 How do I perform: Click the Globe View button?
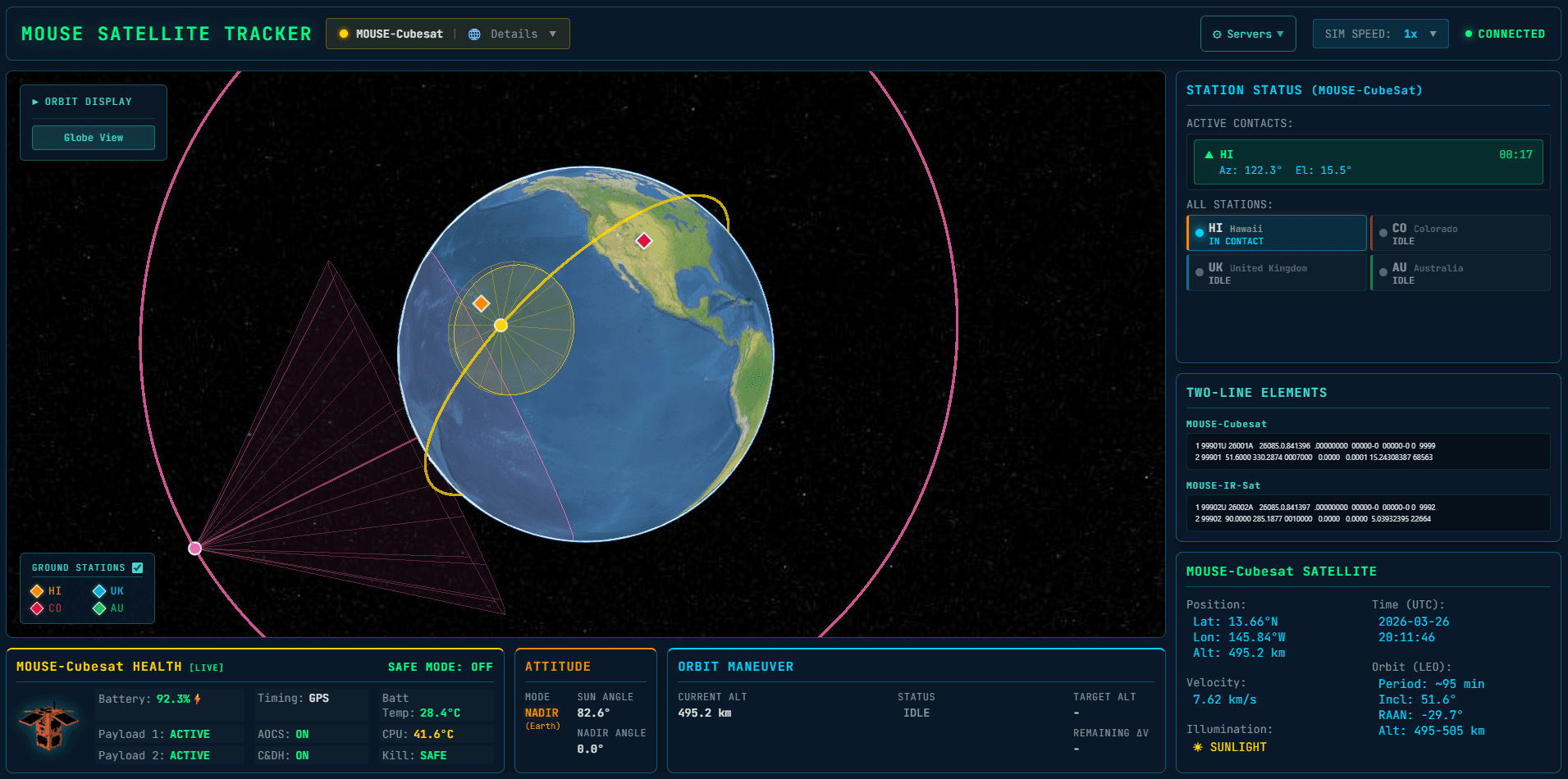93,137
